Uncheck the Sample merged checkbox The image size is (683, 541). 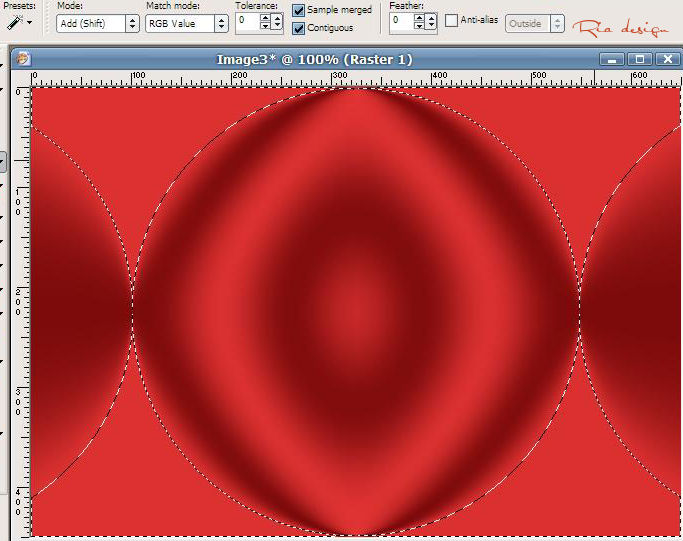coord(298,10)
